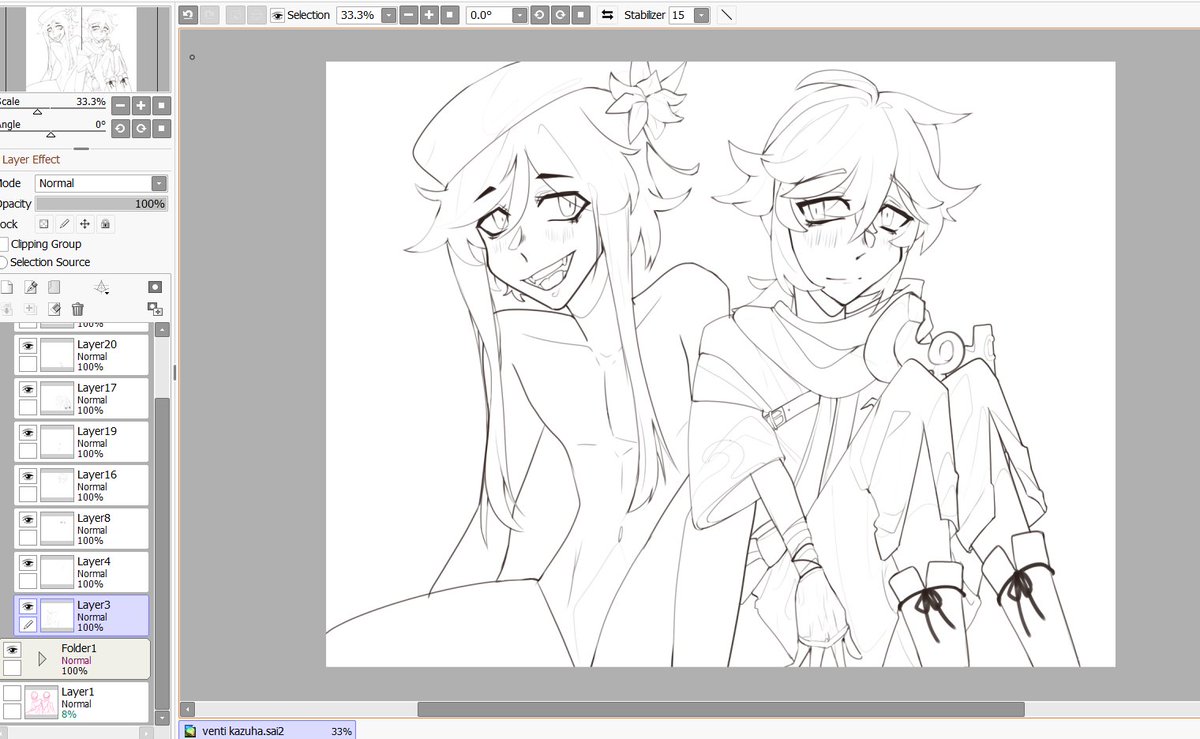Toggle lock all padlock icon

[x=106, y=225]
